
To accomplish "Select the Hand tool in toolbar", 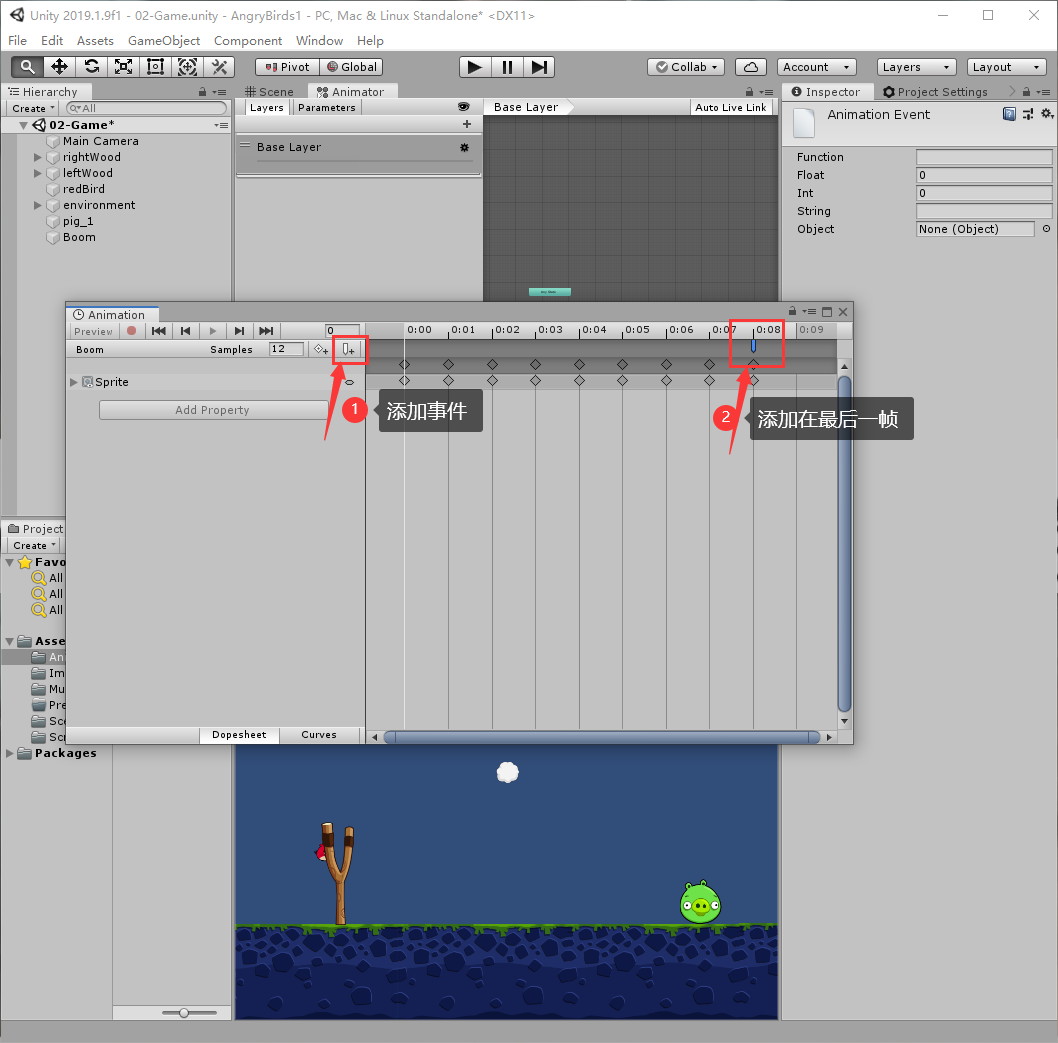I will tap(27, 67).
